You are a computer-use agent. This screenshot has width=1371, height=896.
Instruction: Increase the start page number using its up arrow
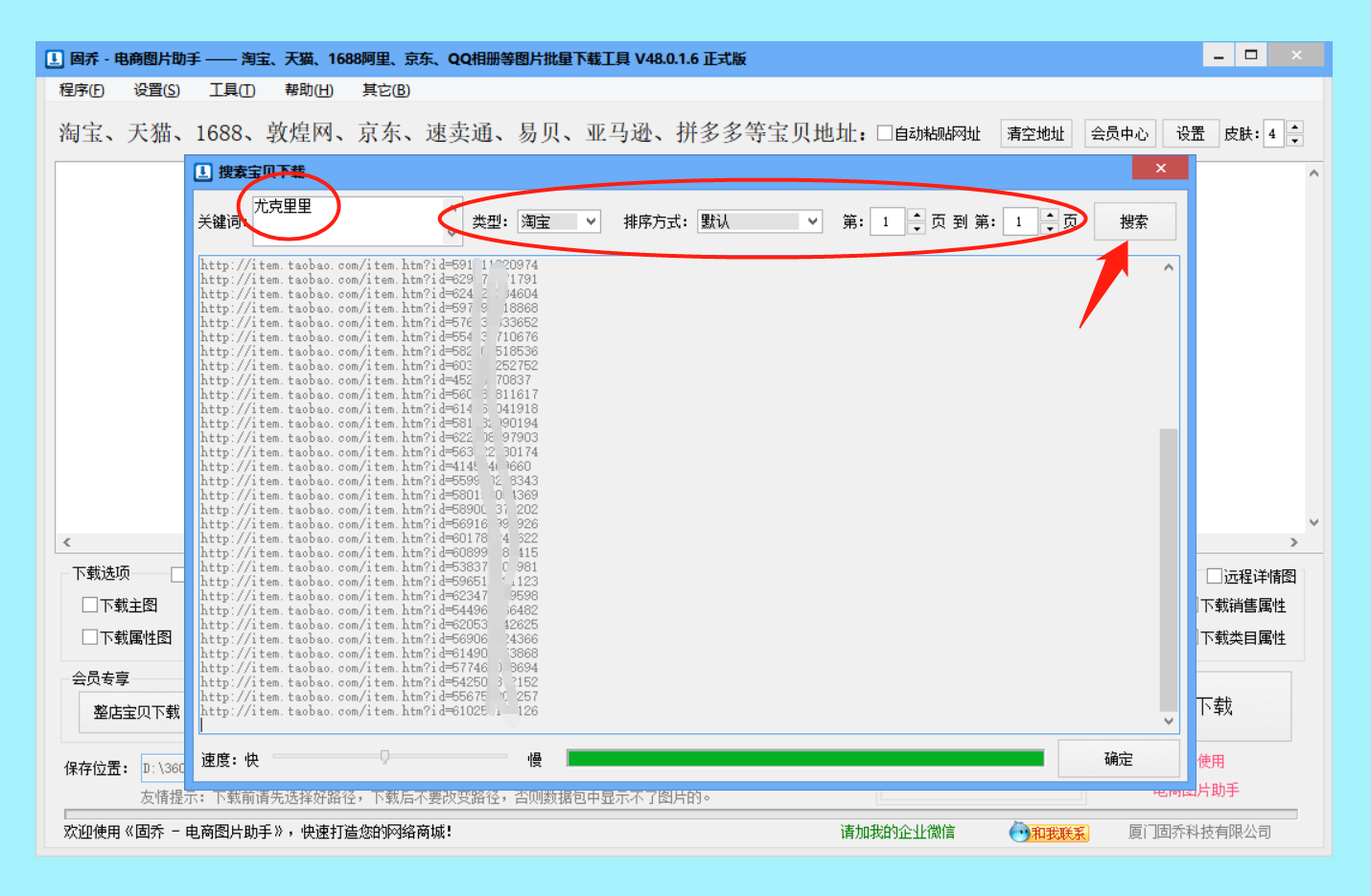[x=917, y=216]
